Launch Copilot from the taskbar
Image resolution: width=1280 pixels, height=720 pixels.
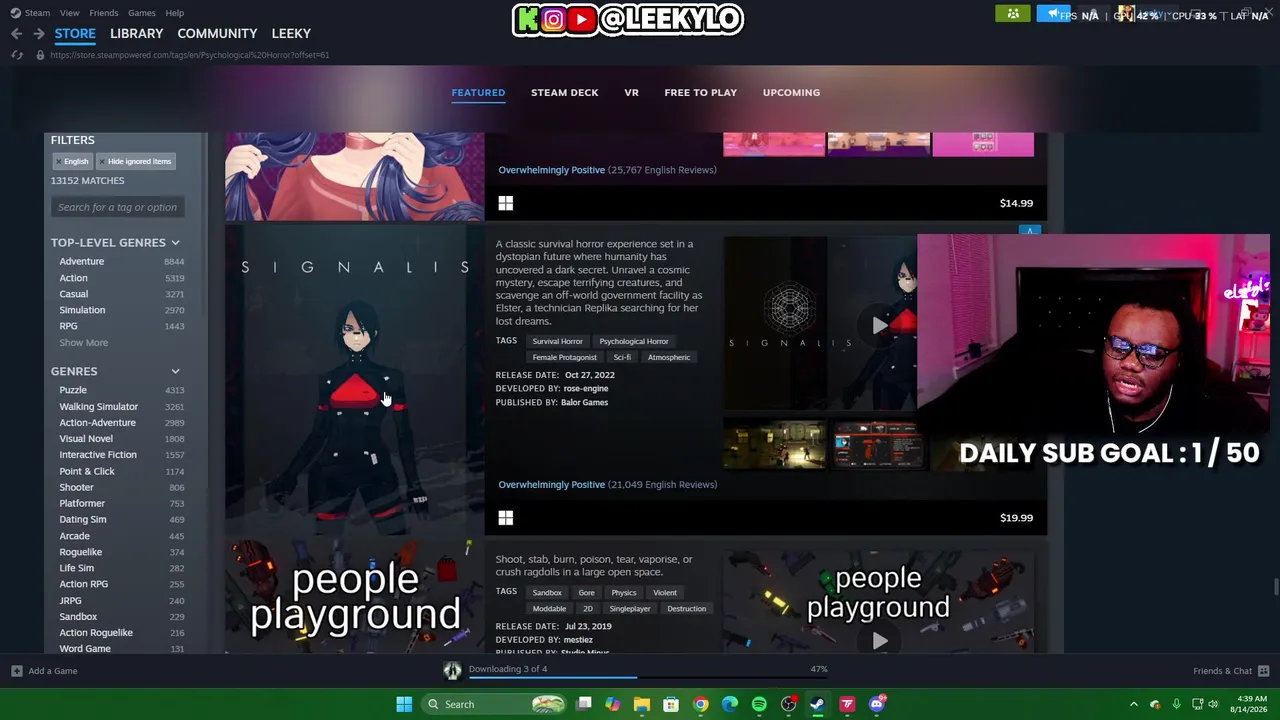(613, 704)
